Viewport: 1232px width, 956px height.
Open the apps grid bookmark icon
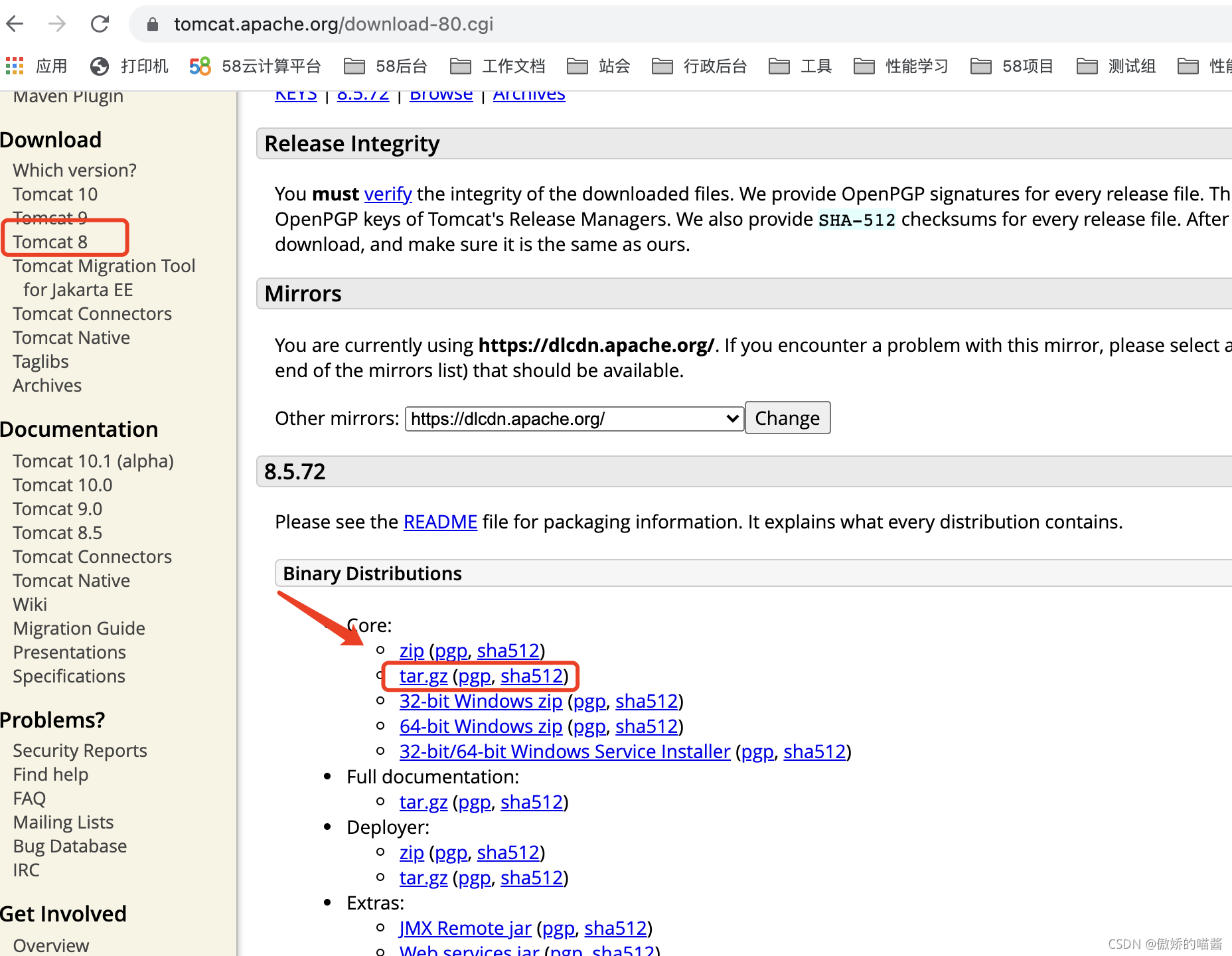point(15,66)
